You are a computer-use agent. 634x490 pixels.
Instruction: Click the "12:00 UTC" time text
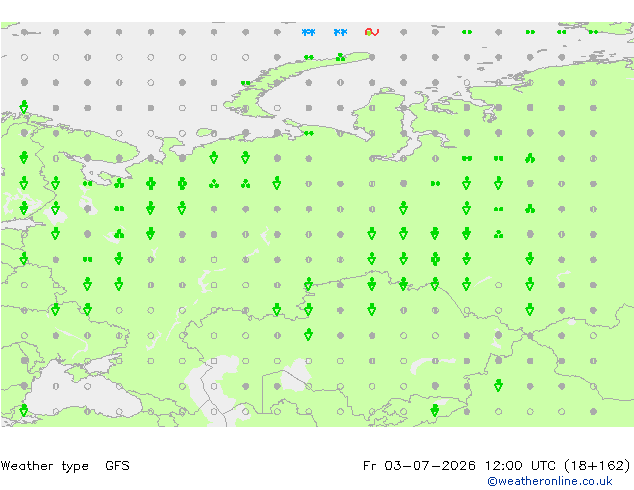(x=521, y=466)
